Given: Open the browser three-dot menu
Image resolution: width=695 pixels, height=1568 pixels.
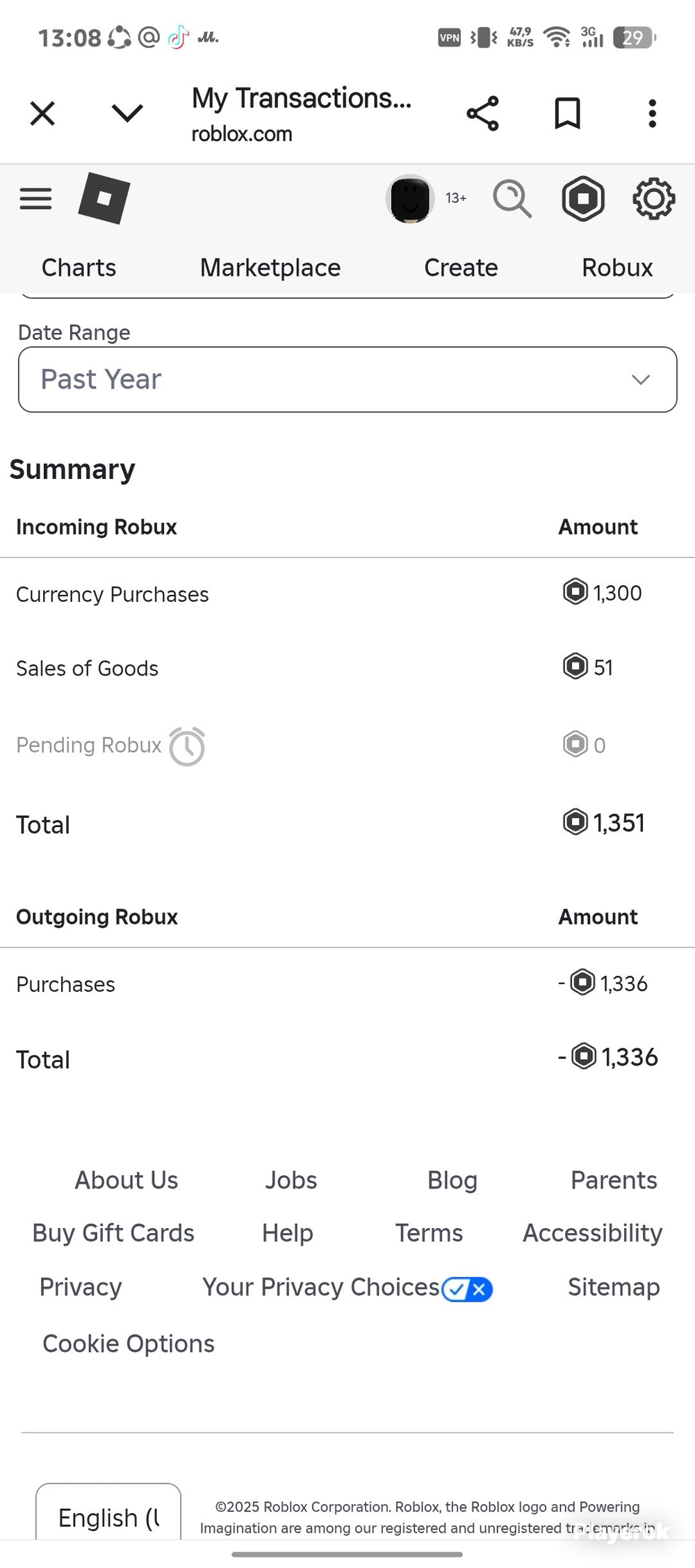Looking at the screenshot, I should click(652, 113).
